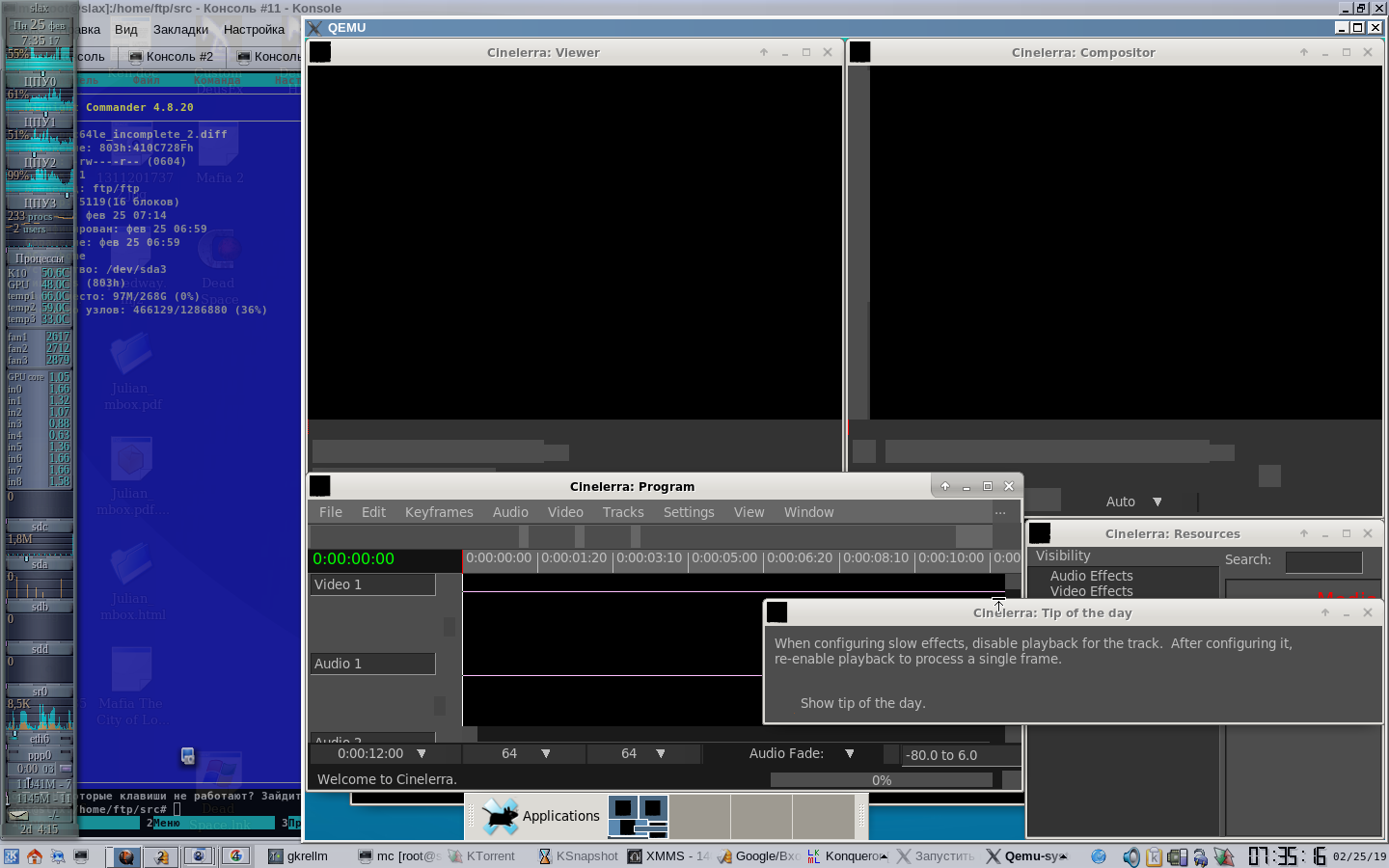Viewport: 1389px width, 868px height.
Task: Toggle Show tip of the day option
Action: click(862, 703)
